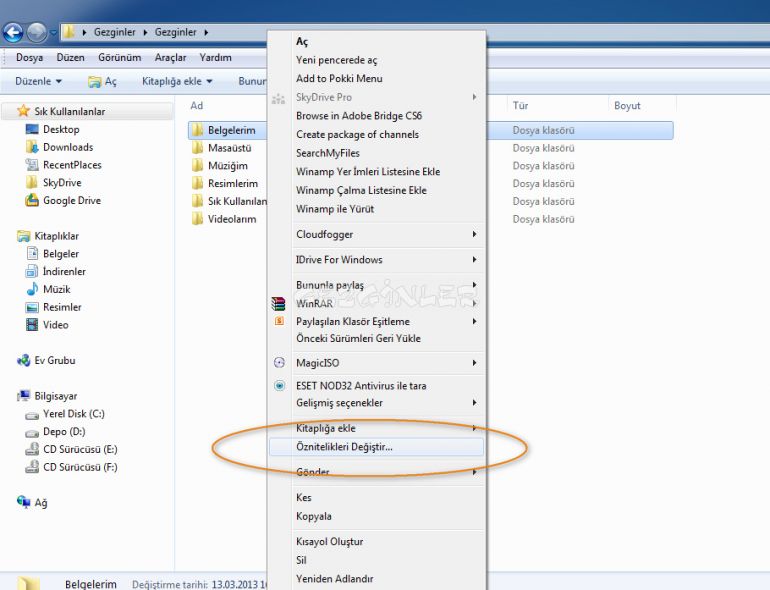
Task: Click second Gezginler breadcrumb in address bar
Action: [175, 32]
